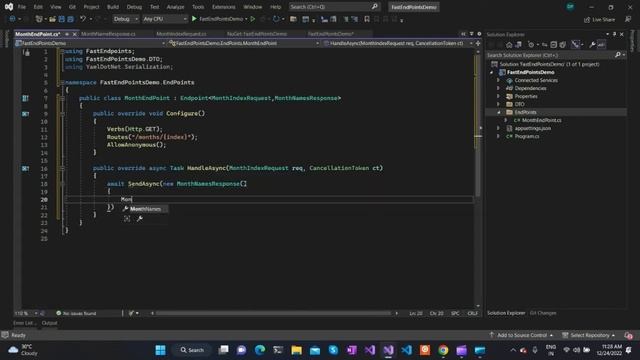Screen dimensions: 640x360
Task: Start Without Debugging hollow play icon
Action: 253,19
